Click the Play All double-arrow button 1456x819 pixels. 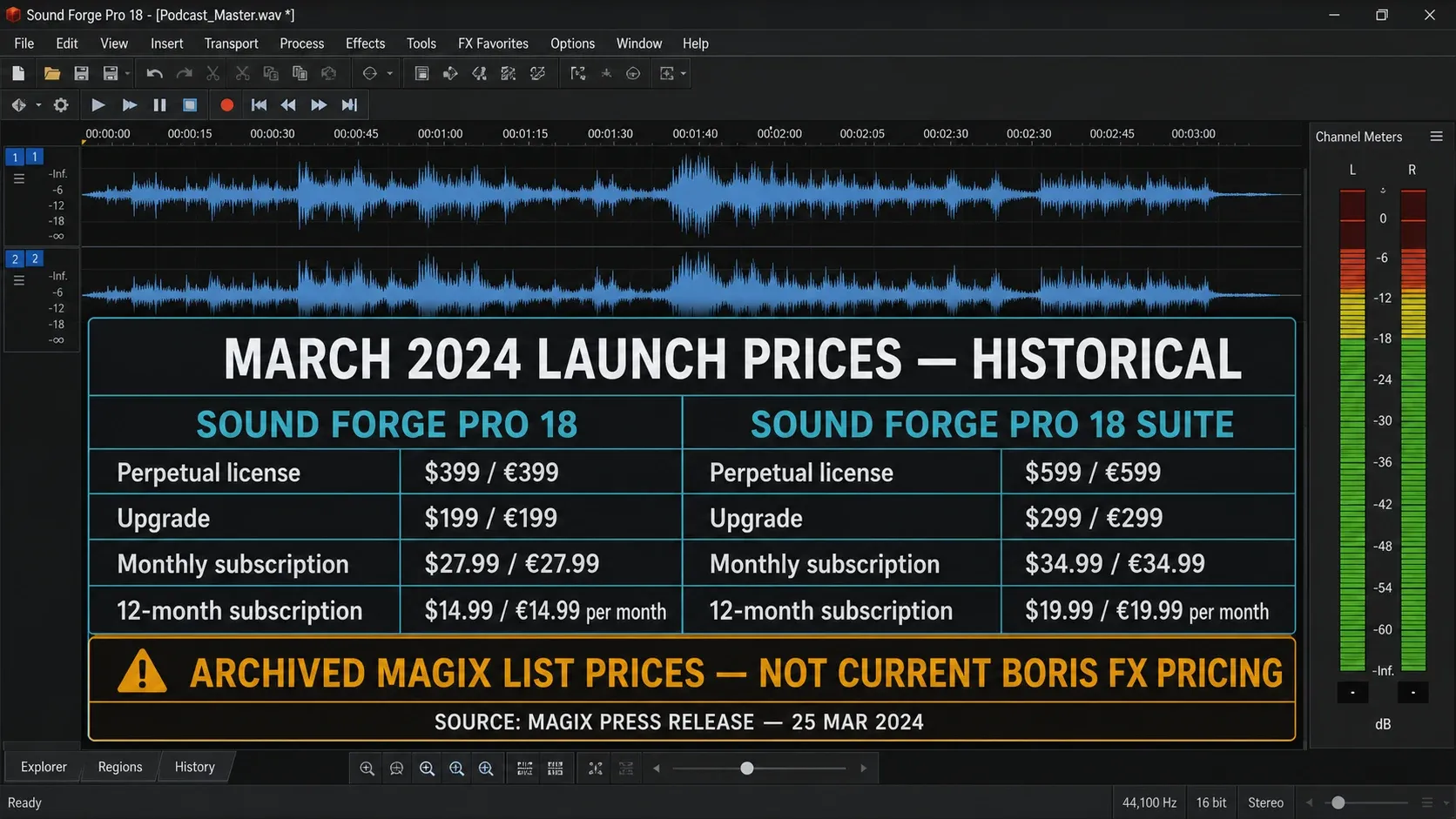[x=129, y=105]
